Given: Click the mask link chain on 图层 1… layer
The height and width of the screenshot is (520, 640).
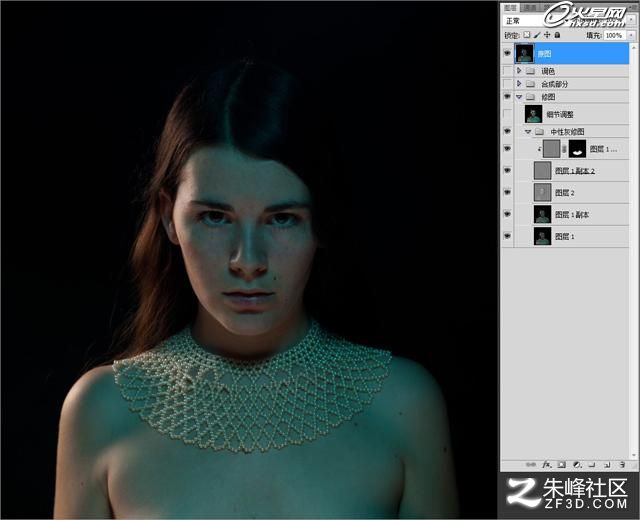Looking at the screenshot, I should 564,149.
